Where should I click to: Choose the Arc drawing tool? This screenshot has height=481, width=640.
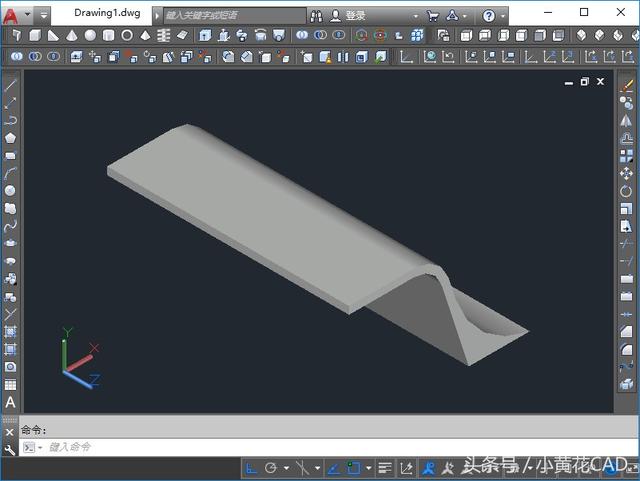10,173
